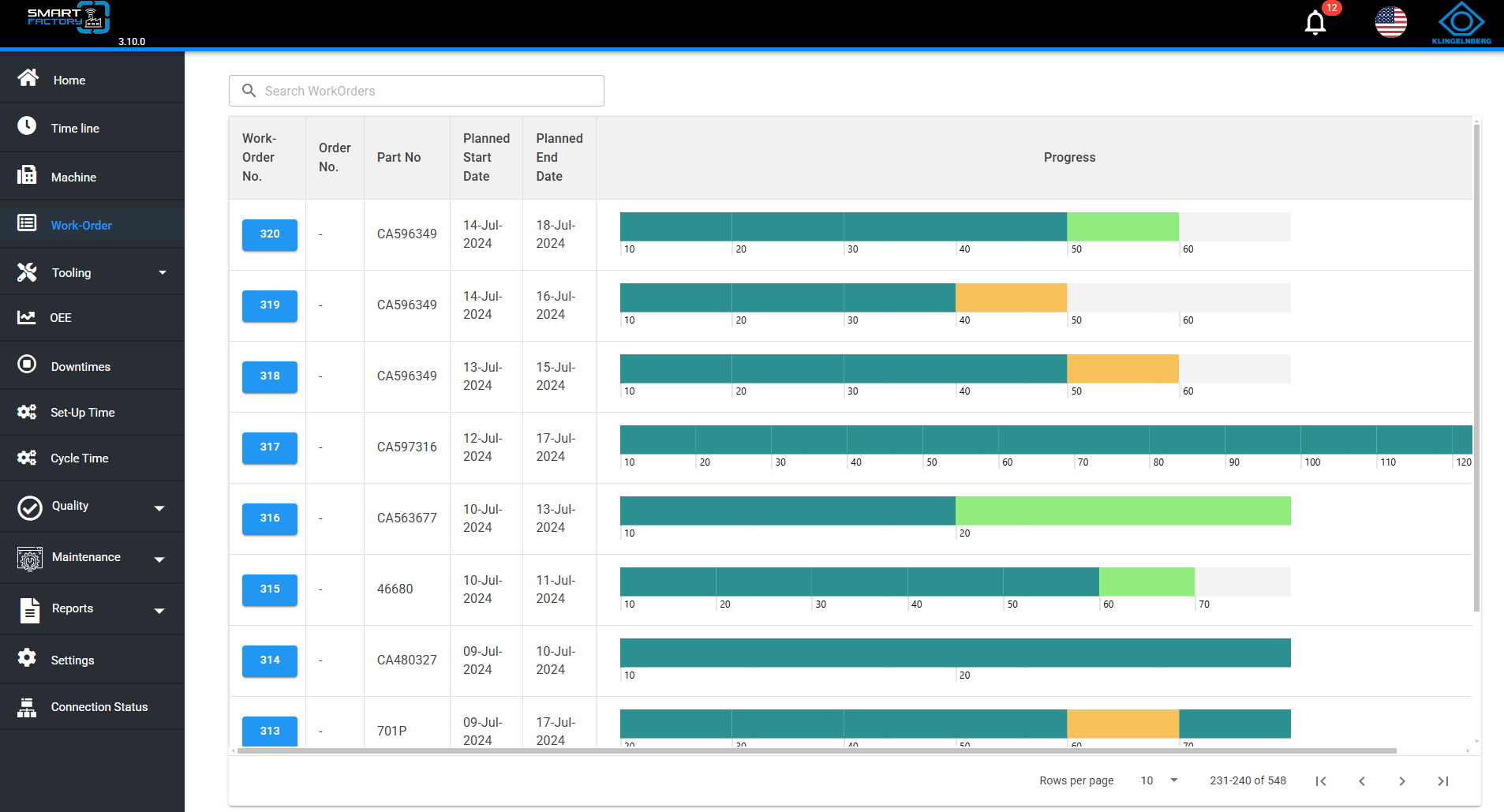Click the Machine building icon

27,175
